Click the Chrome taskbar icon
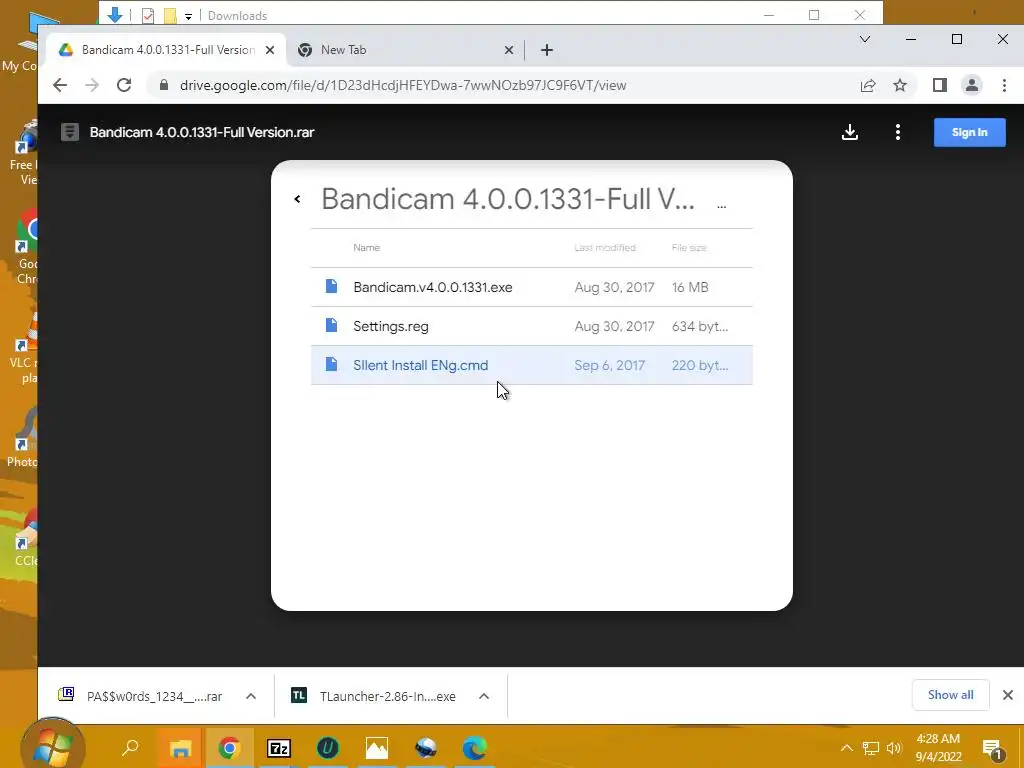This screenshot has height=768, width=1024. [x=229, y=748]
